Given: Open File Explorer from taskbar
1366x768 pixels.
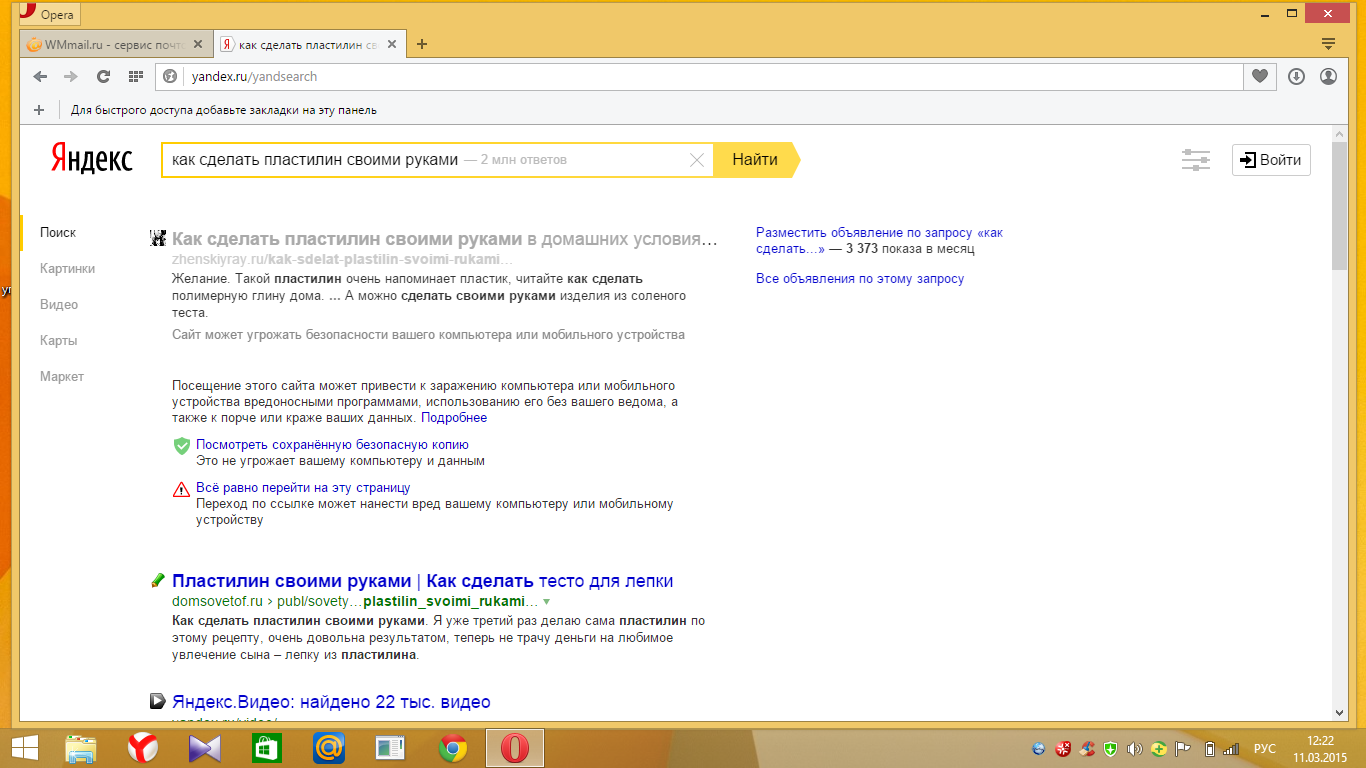Looking at the screenshot, I should coord(82,748).
